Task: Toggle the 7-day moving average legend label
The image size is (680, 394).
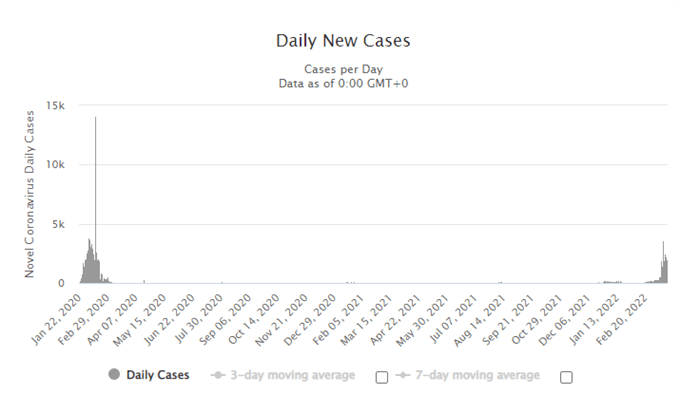Action: click(x=477, y=375)
